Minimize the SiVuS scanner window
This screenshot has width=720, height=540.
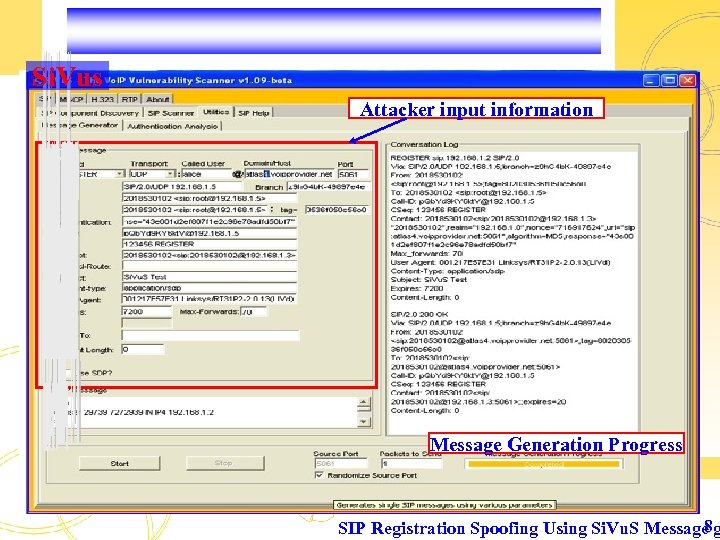(651, 81)
